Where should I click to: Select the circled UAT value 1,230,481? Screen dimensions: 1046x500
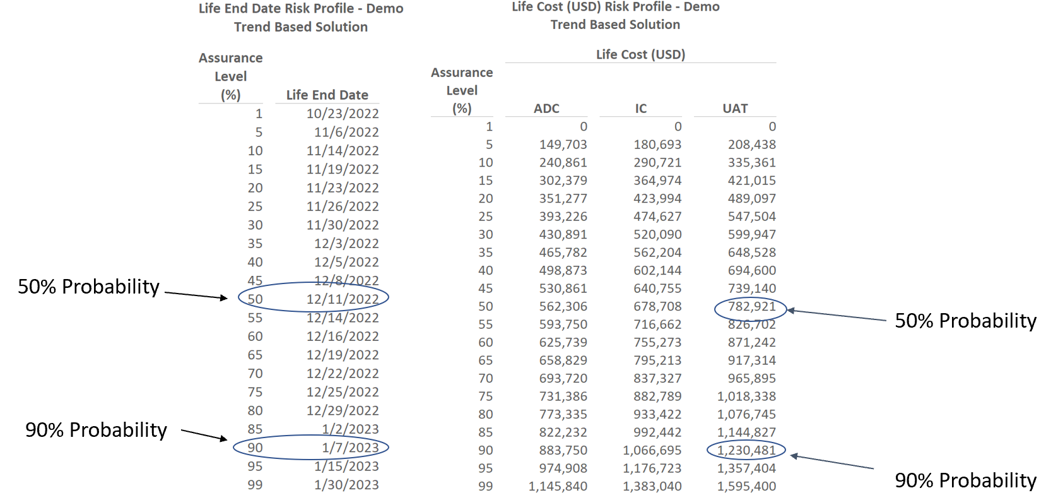[x=746, y=450]
